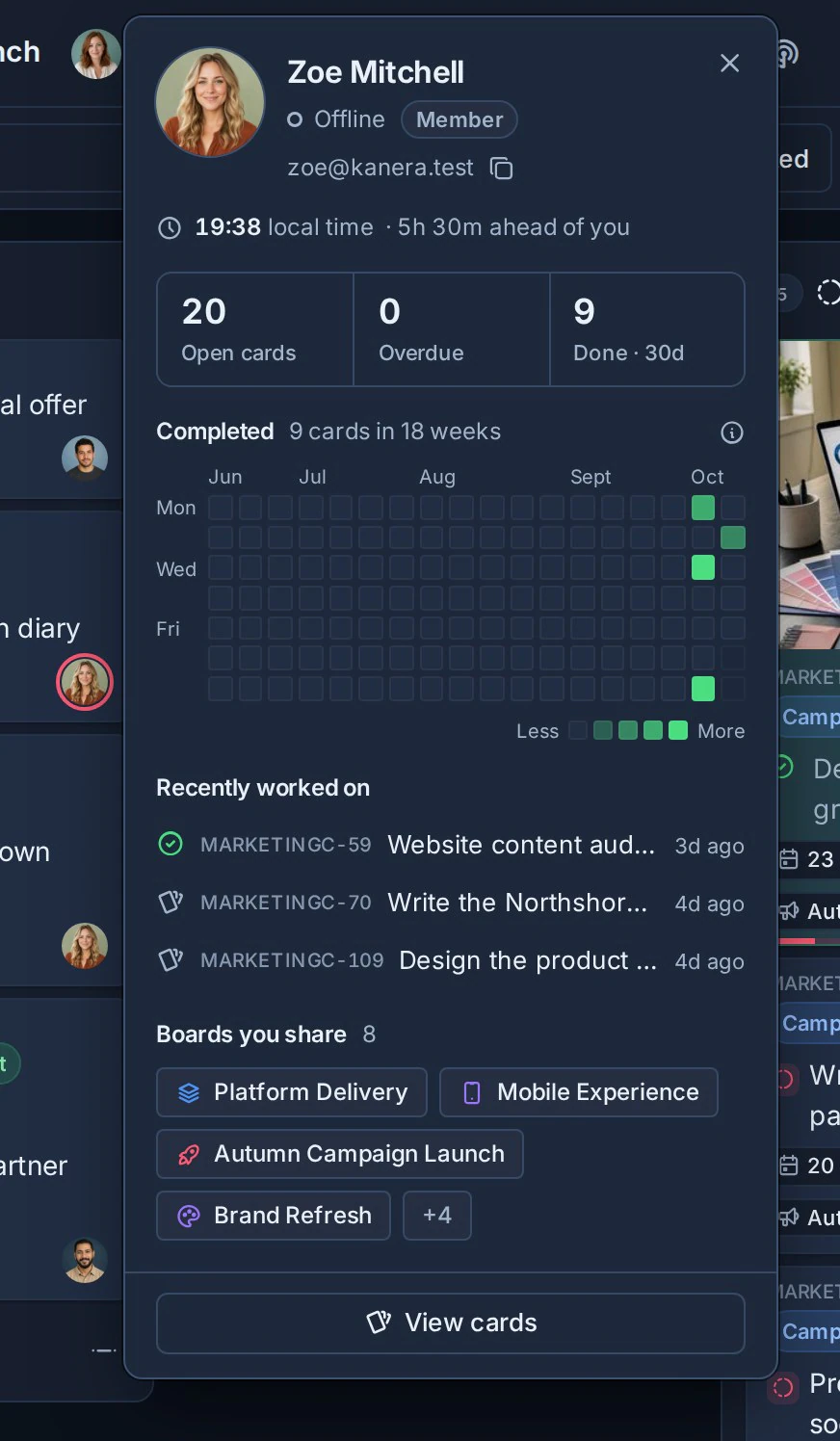This screenshot has height=1441, width=840.
Task: Click the clock icon beside local time
Action: point(170,227)
